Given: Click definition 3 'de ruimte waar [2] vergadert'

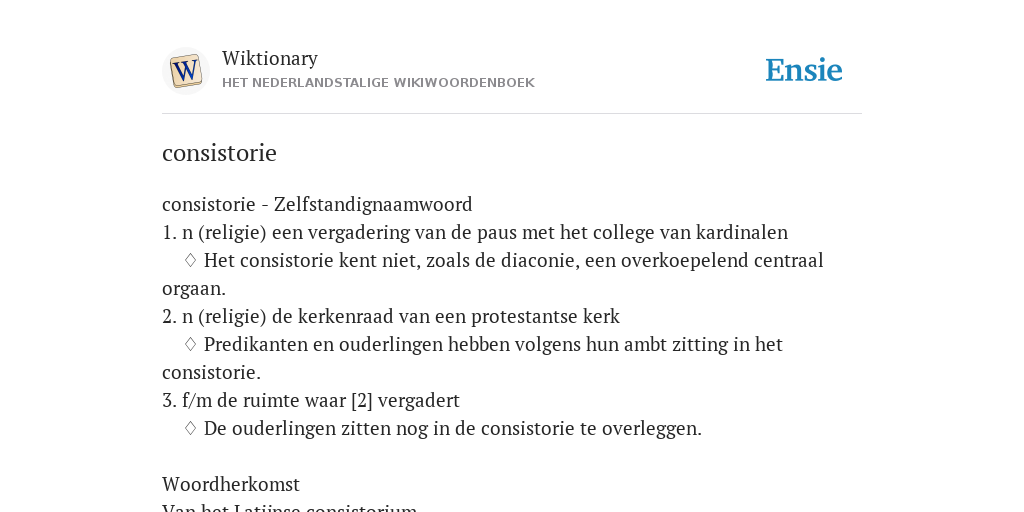Looking at the screenshot, I should pos(311,400).
